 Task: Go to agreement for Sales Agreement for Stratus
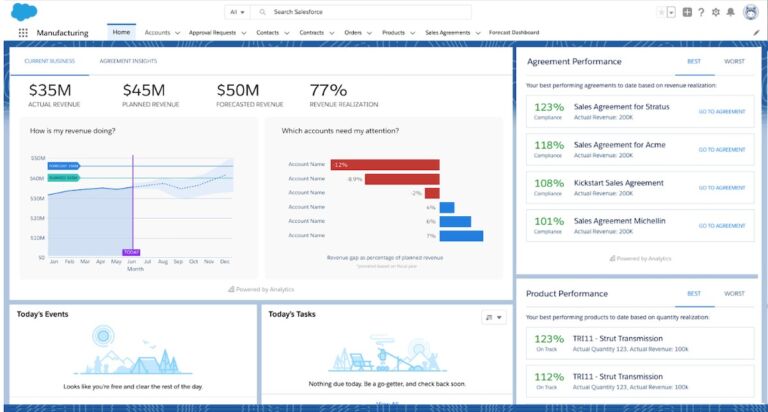[722, 111]
